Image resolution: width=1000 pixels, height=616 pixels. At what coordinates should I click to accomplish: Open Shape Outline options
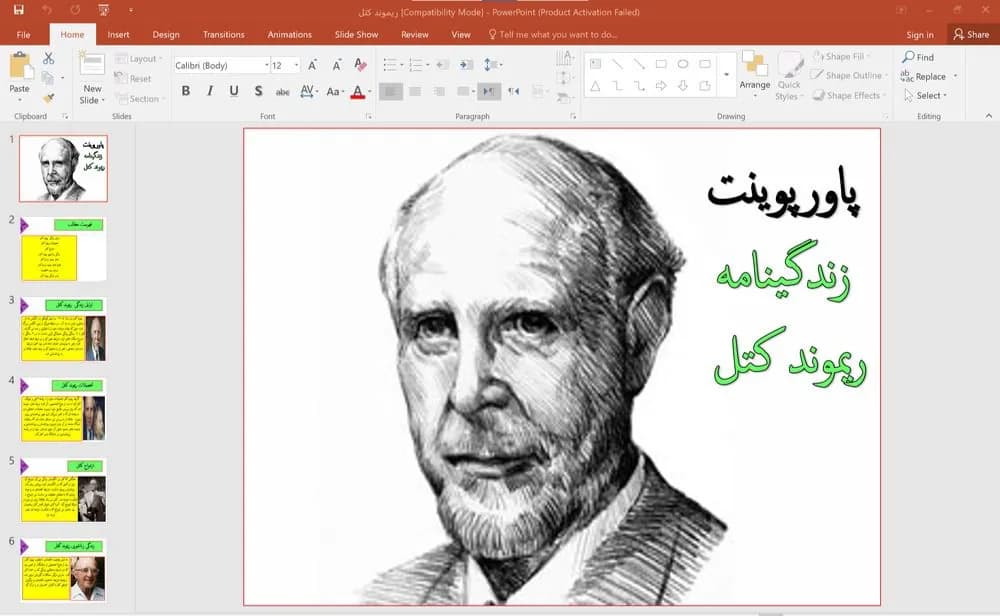[x=849, y=75]
